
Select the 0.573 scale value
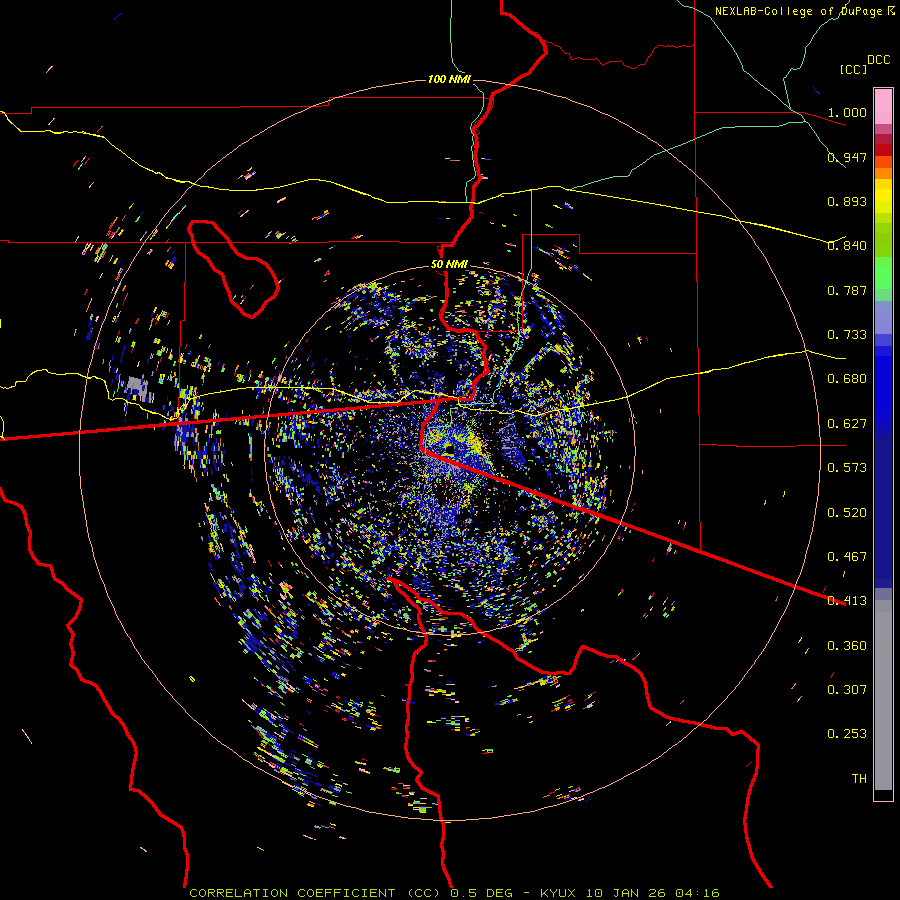click(x=847, y=468)
